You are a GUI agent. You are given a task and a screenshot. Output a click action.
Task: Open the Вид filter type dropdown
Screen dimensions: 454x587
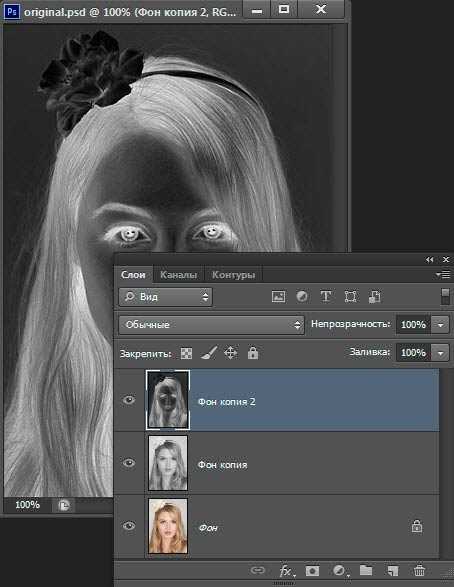click(x=165, y=297)
